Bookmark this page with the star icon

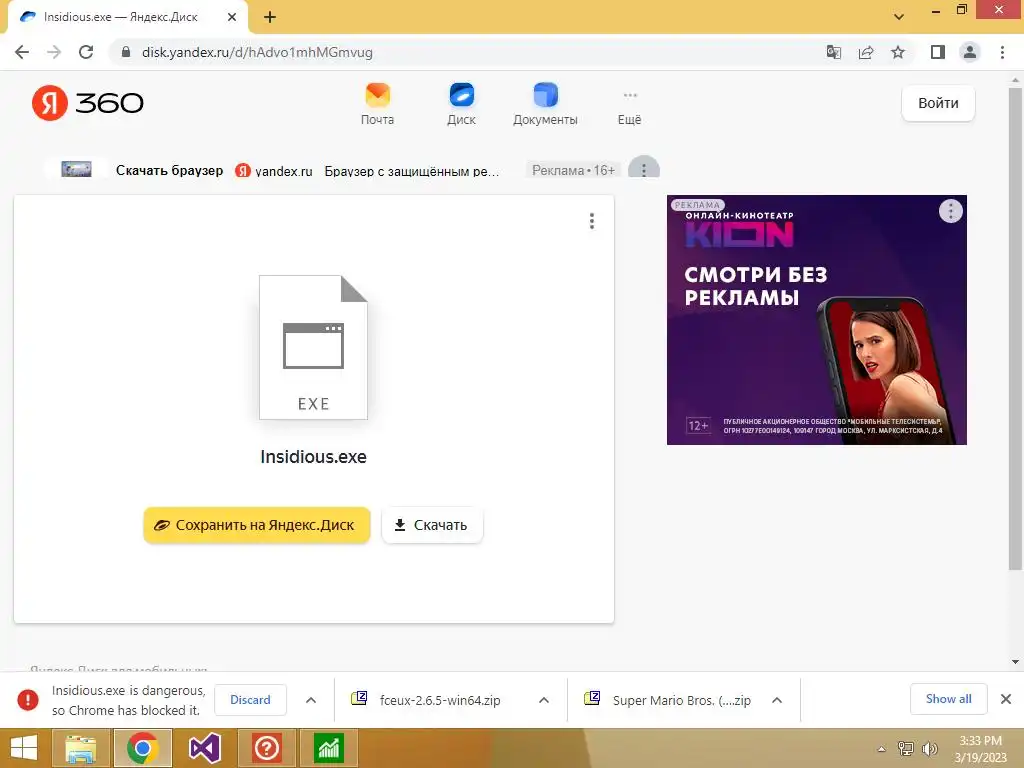898,52
